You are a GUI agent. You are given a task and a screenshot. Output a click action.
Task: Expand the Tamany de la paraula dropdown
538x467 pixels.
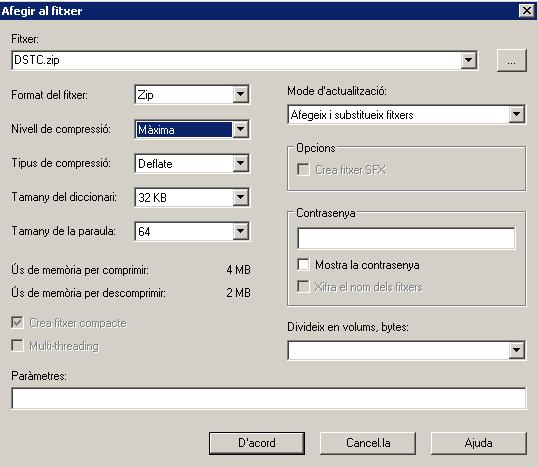tap(241, 231)
